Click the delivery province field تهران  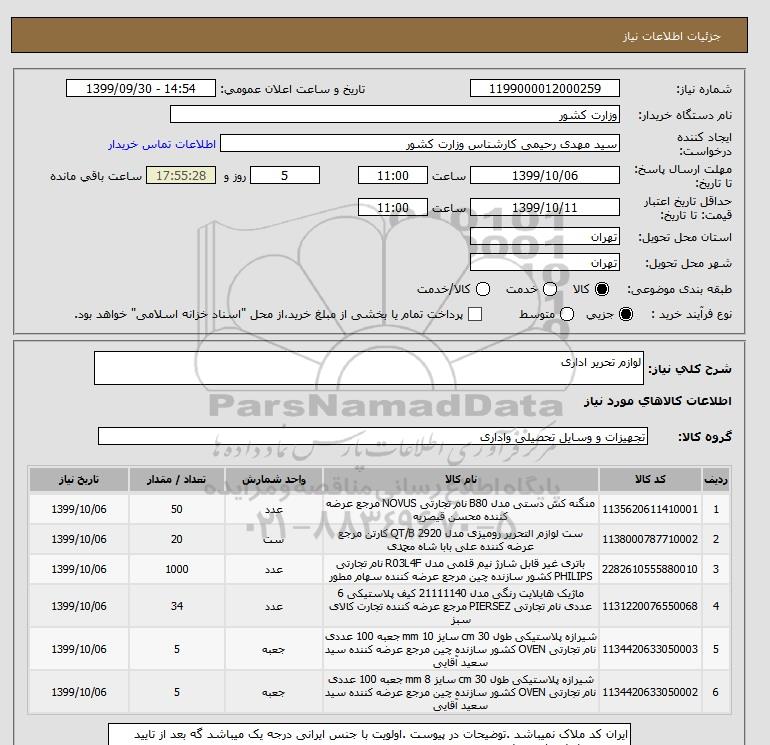[545, 237]
